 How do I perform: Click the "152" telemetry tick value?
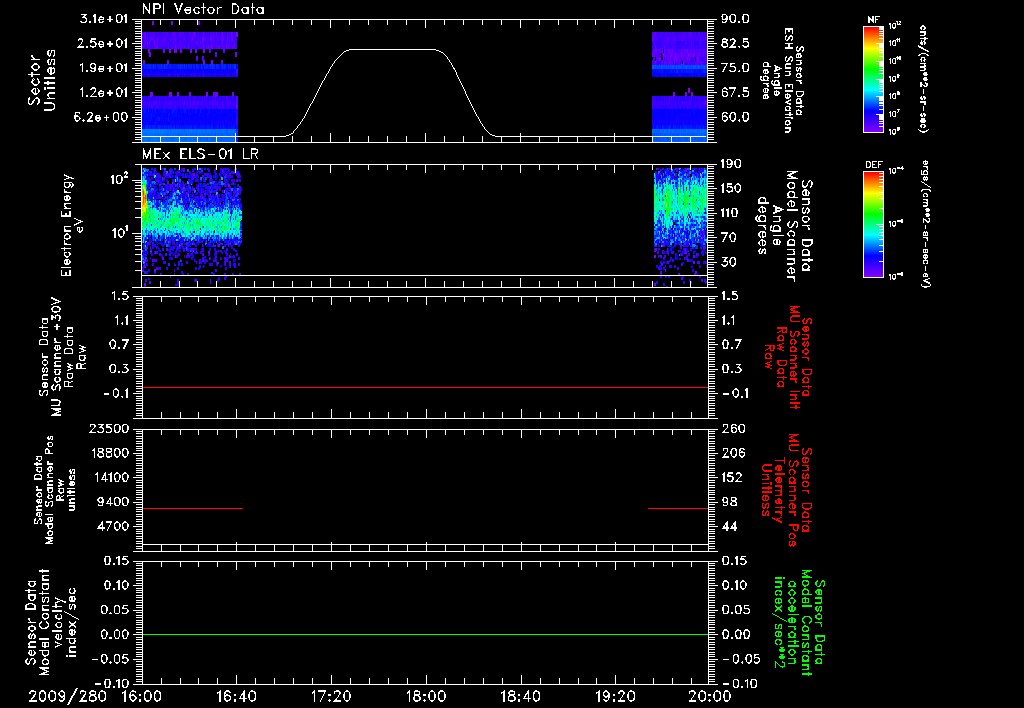pyautogui.click(x=731, y=477)
